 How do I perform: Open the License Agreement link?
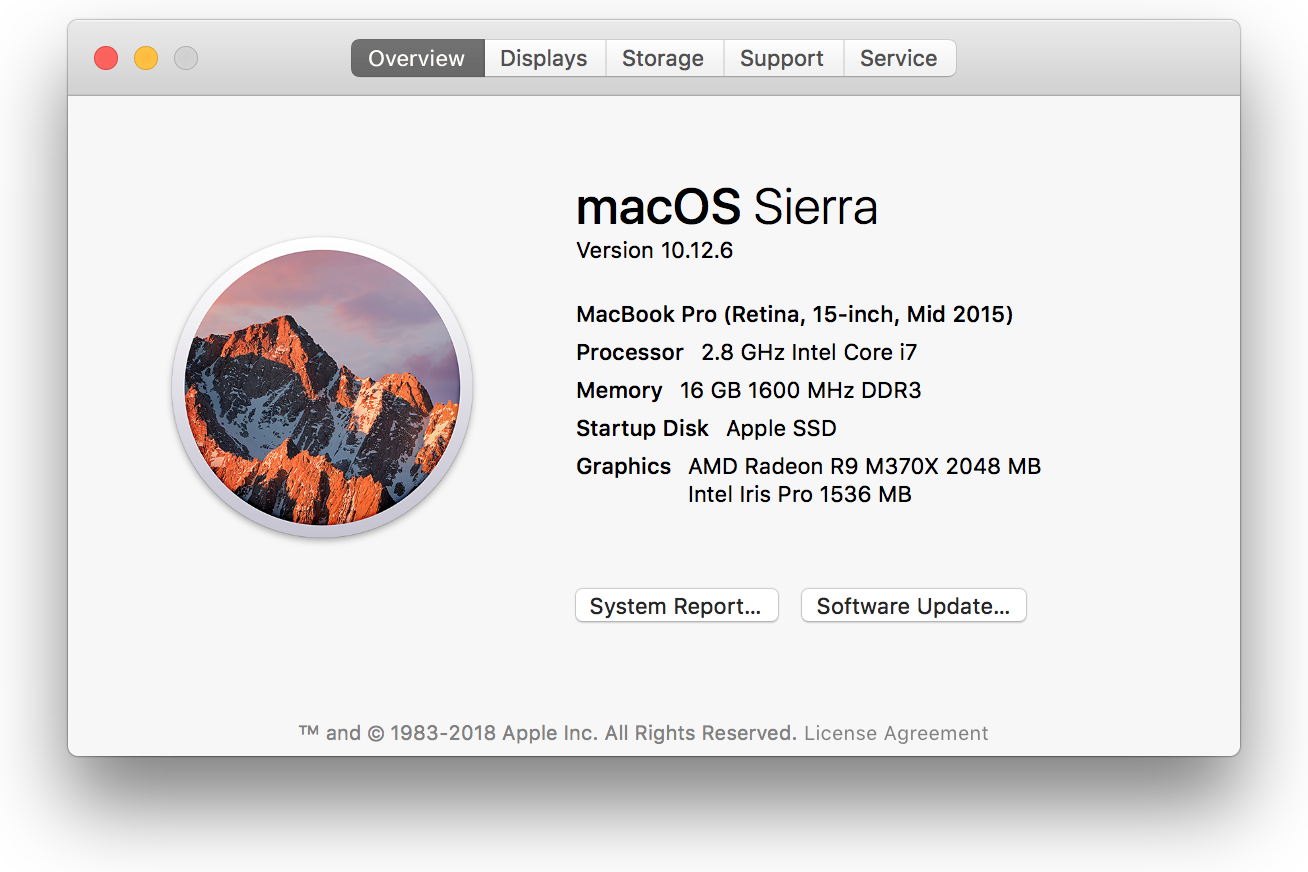click(x=895, y=733)
